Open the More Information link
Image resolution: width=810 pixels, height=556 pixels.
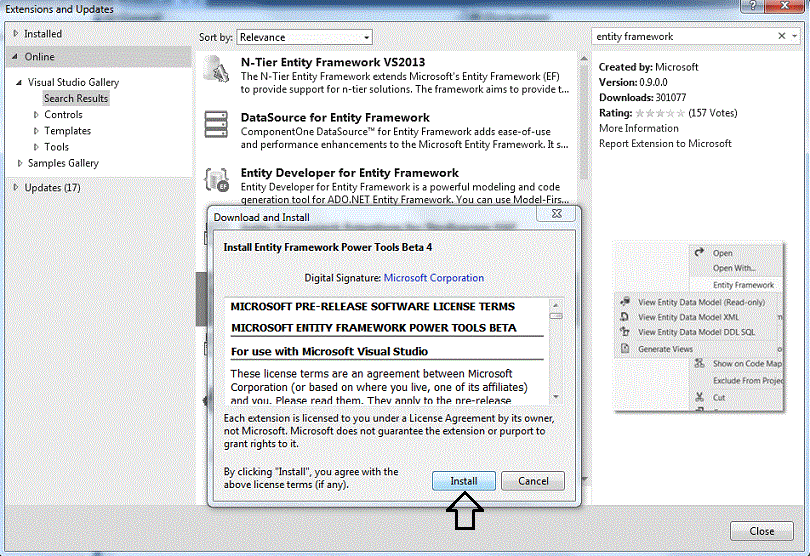(638, 128)
